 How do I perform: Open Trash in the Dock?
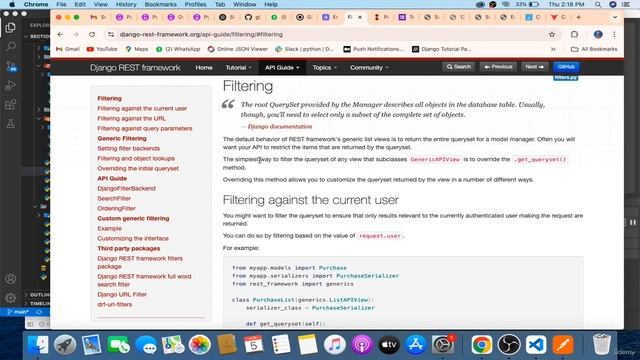(602, 345)
